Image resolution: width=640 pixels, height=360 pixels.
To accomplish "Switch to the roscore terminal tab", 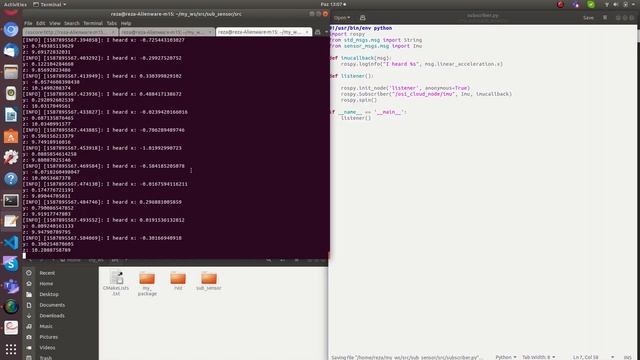I will tap(70, 32).
